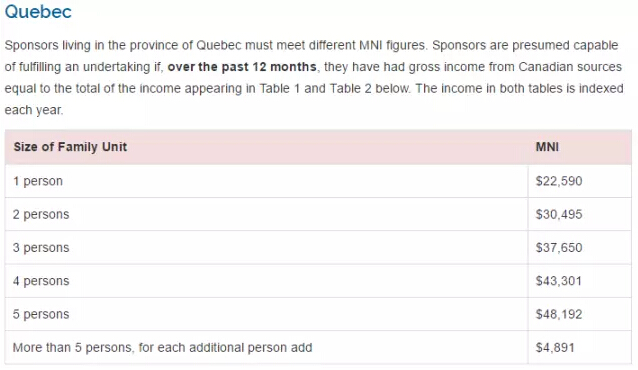This screenshot has width=638, height=370.
Task: Click the bold text over the past 12 months
Action: point(242,67)
